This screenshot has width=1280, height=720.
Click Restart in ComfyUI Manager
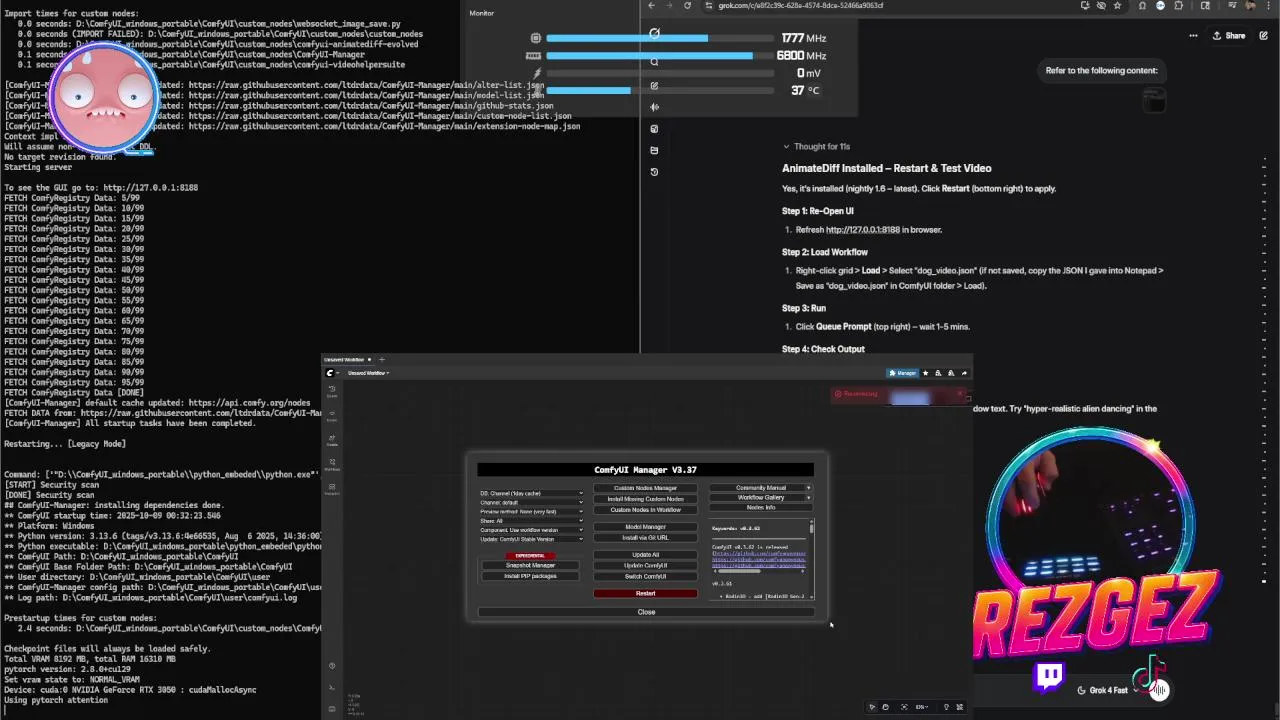click(x=645, y=593)
